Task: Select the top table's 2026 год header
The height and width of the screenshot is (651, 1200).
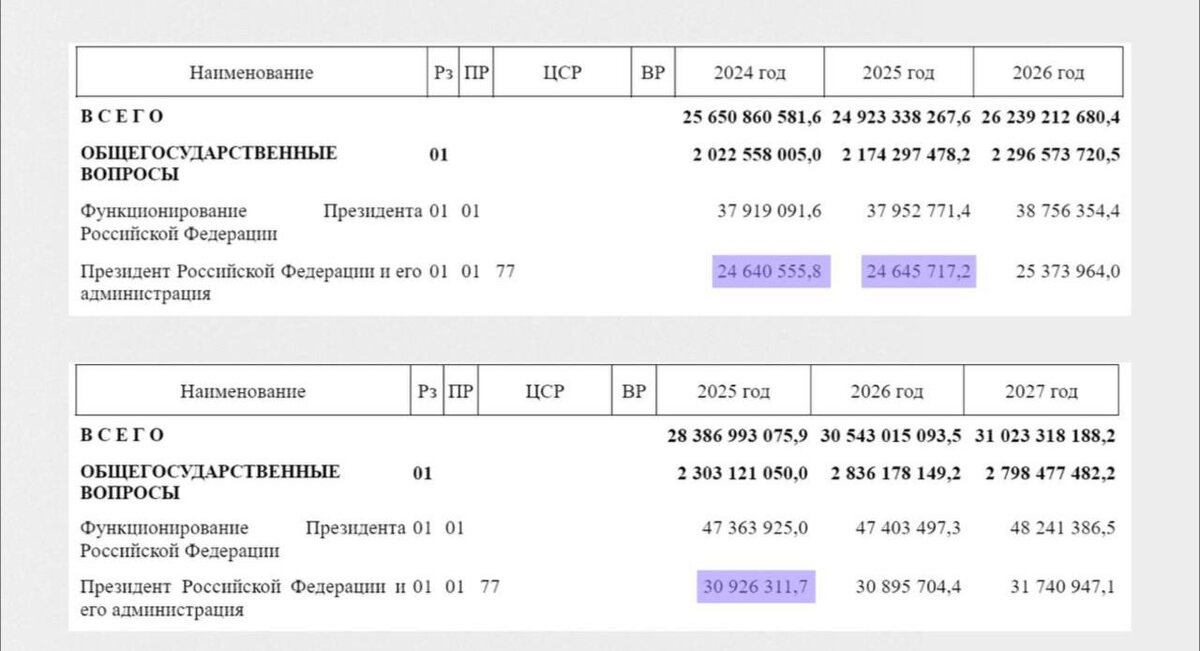Action: tap(1048, 72)
